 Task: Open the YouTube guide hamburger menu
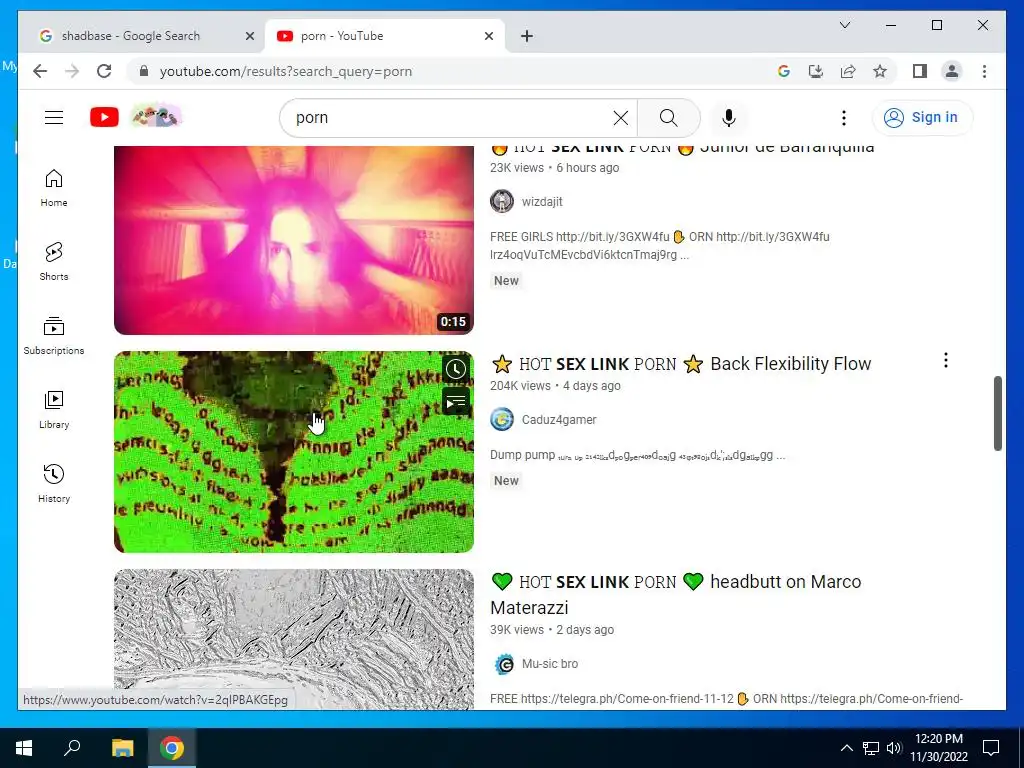click(54, 118)
